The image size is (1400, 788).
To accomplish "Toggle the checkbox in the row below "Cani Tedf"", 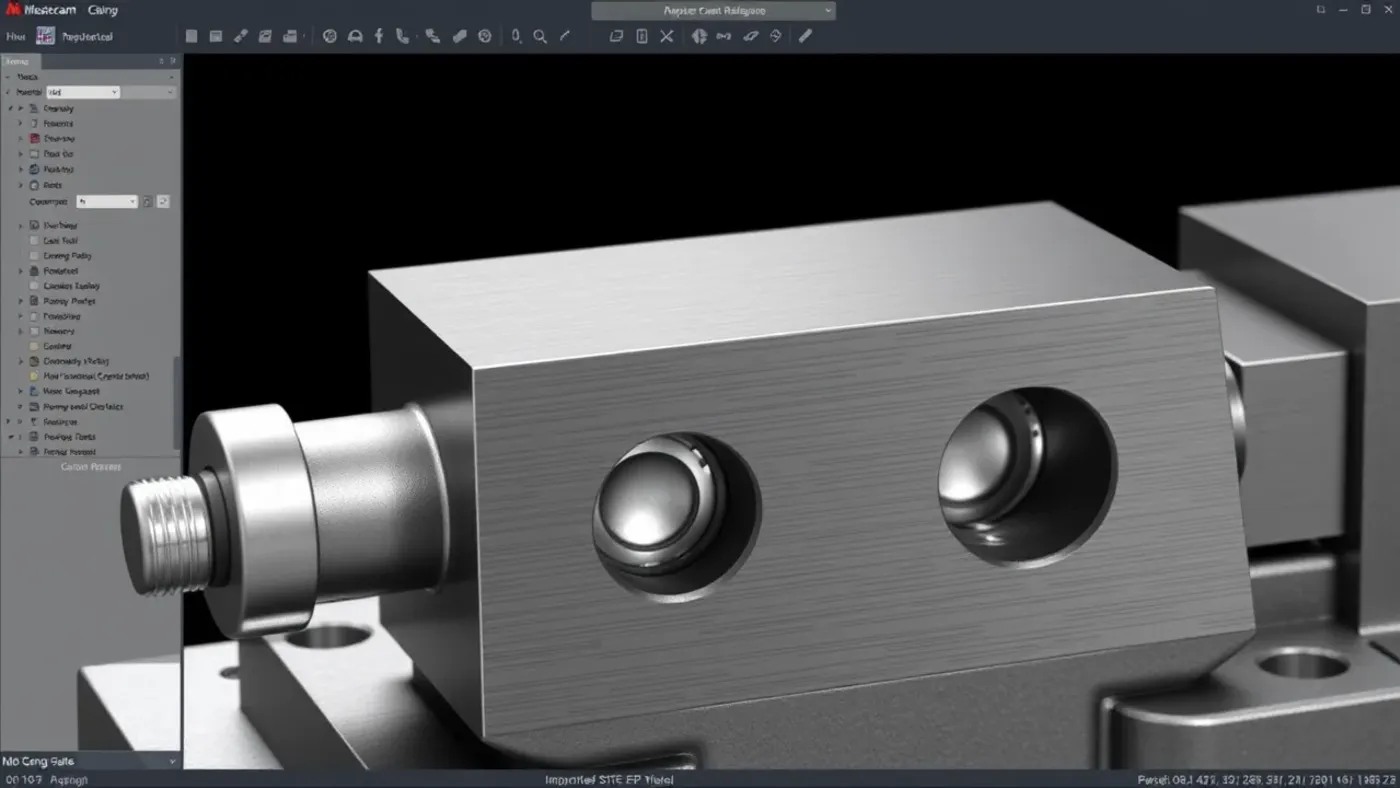I will pos(34,256).
